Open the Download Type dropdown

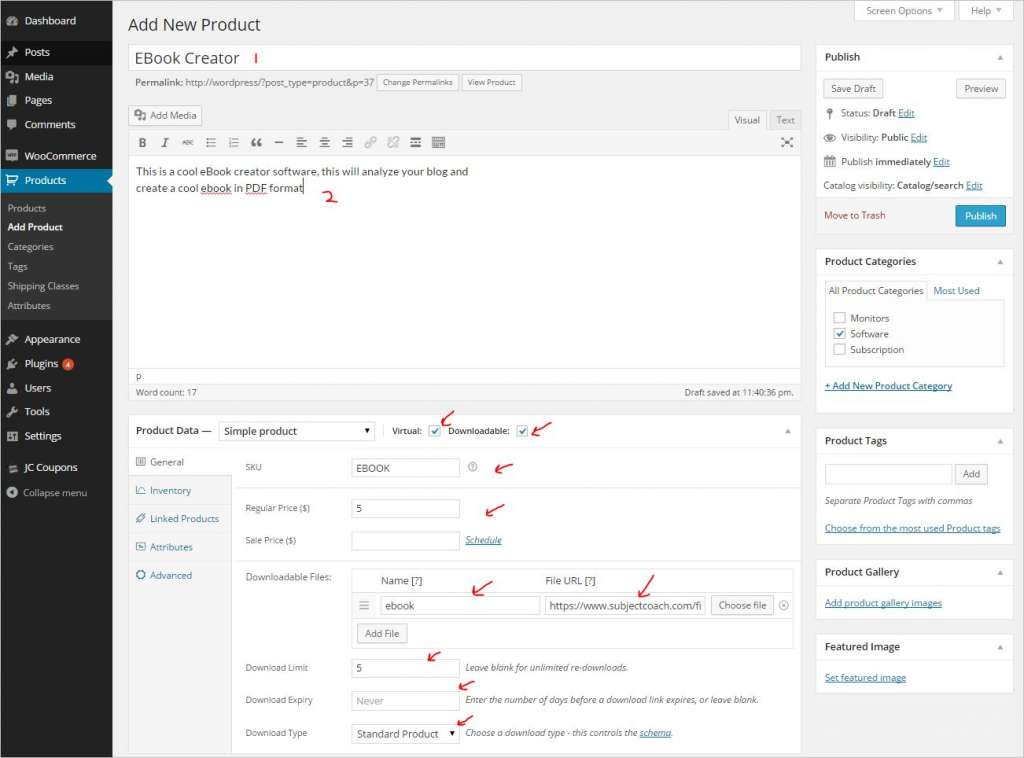406,733
